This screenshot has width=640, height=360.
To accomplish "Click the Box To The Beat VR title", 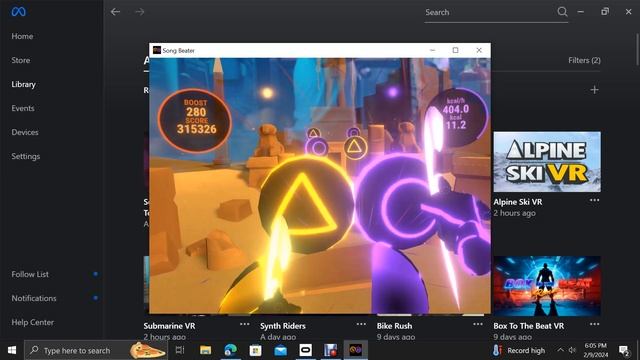I will 529,326.
